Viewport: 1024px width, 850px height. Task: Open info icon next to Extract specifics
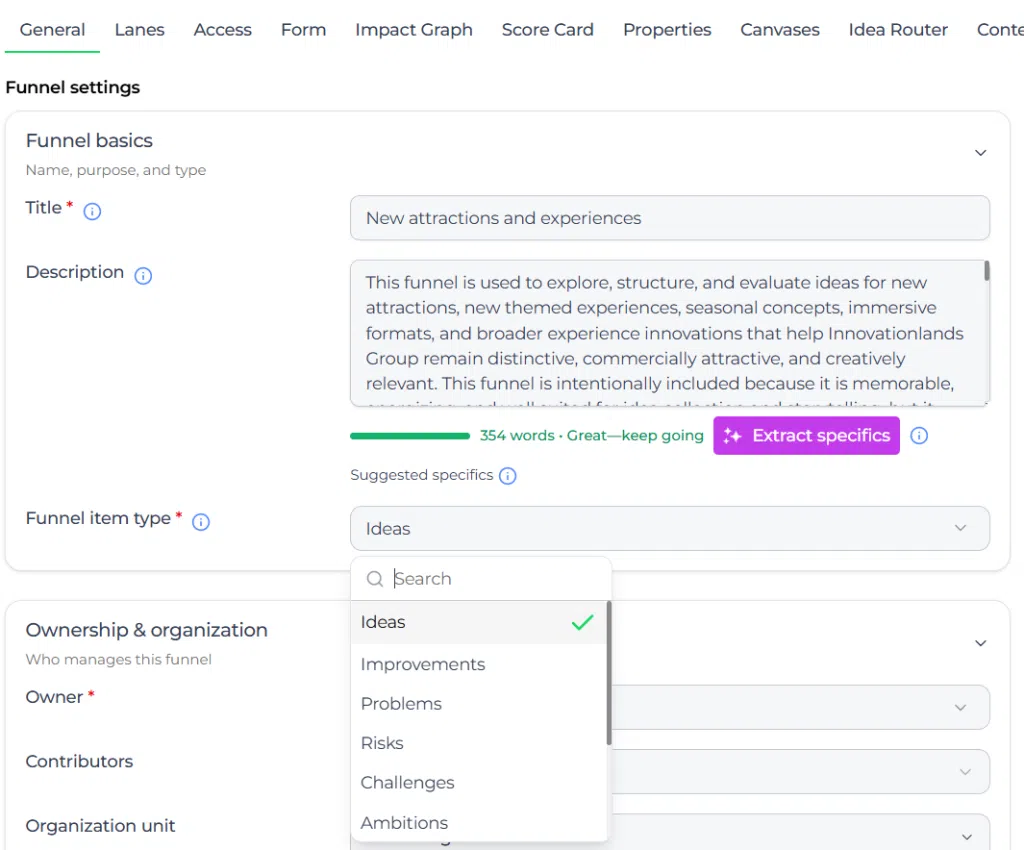point(919,435)
